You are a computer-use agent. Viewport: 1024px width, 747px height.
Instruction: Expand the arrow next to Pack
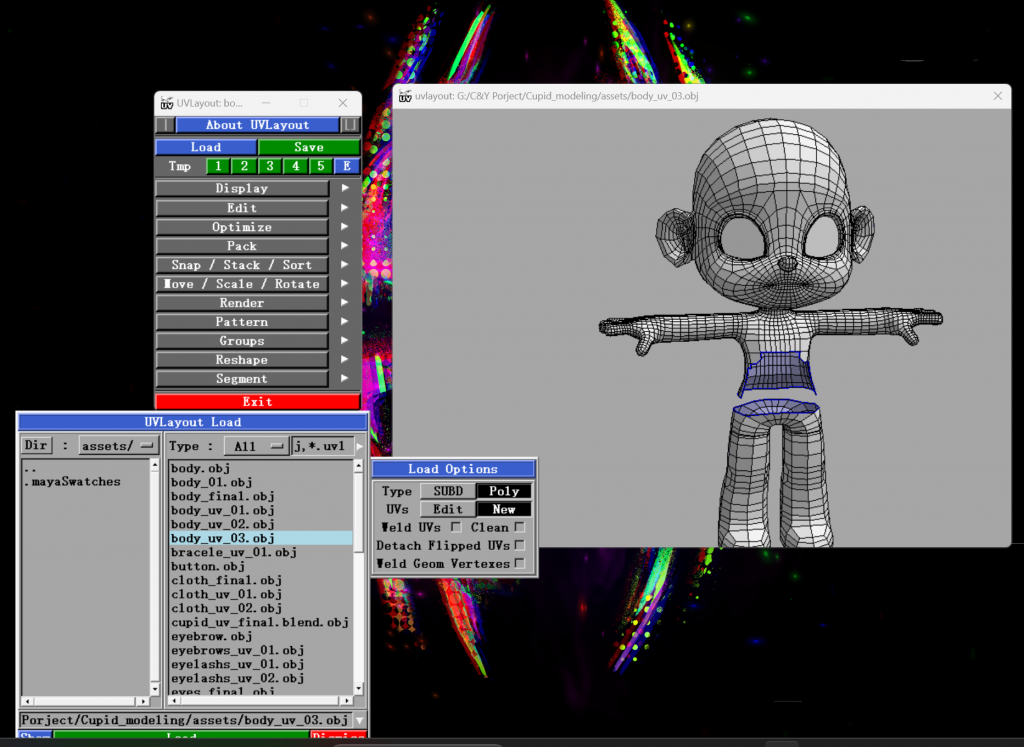(x=345, y=246)
